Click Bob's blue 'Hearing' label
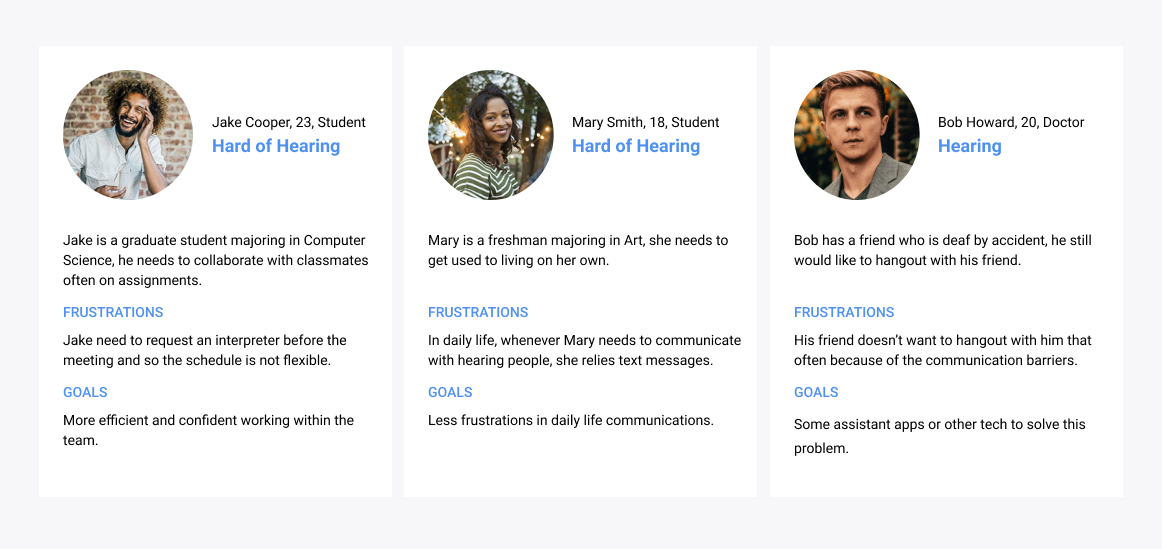1162x549 pixels. [x=969, y=146]
